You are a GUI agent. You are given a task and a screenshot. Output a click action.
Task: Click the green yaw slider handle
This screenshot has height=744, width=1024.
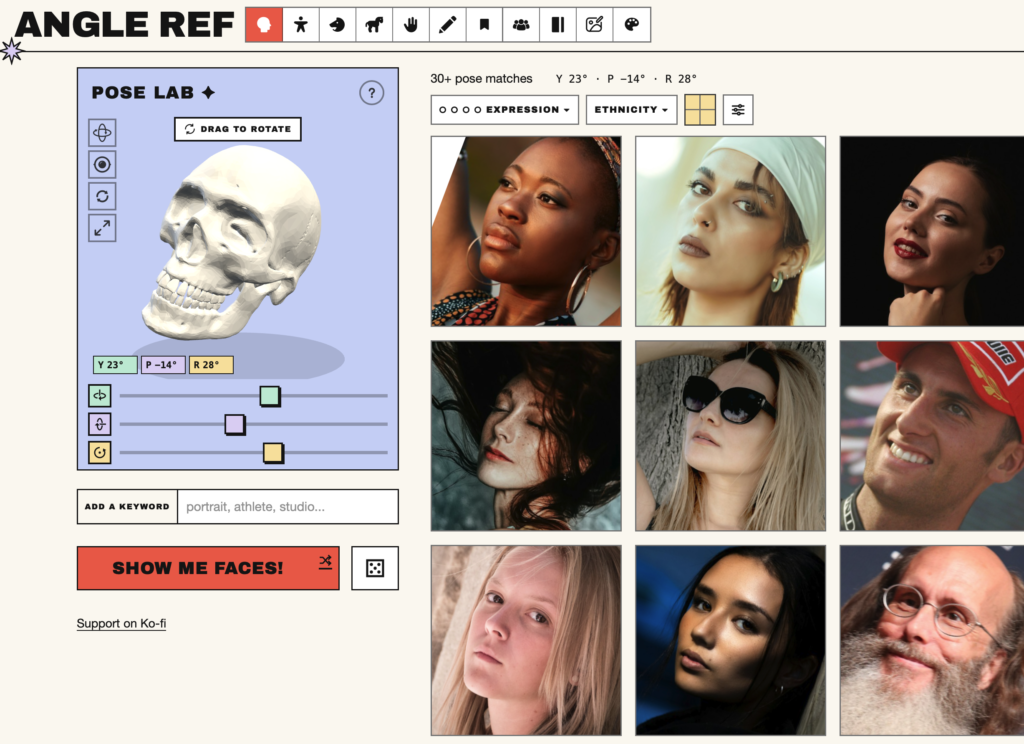270,396
